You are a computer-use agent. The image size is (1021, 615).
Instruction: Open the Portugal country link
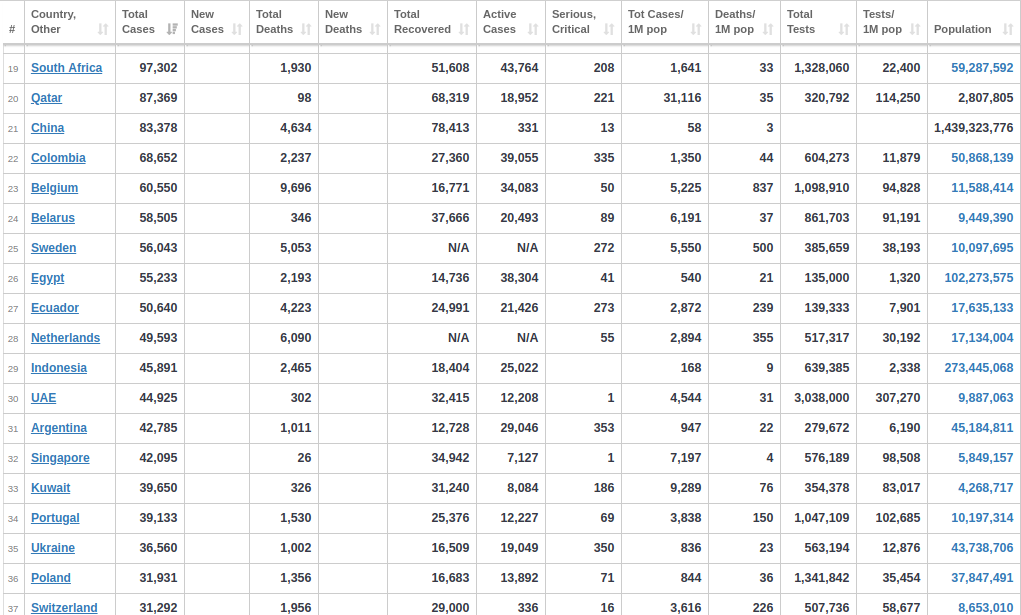coord(55,517)
